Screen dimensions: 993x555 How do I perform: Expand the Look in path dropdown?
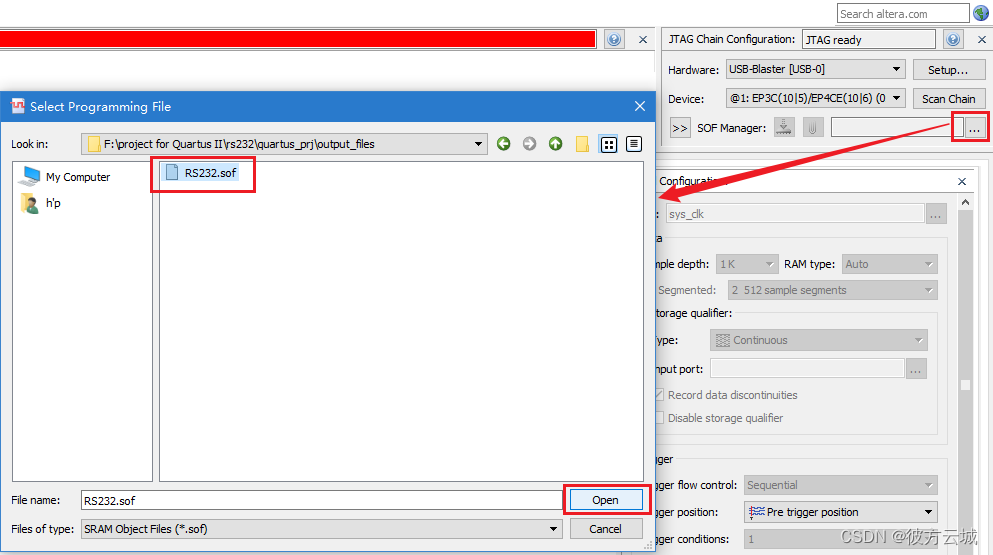pos(478,144)
